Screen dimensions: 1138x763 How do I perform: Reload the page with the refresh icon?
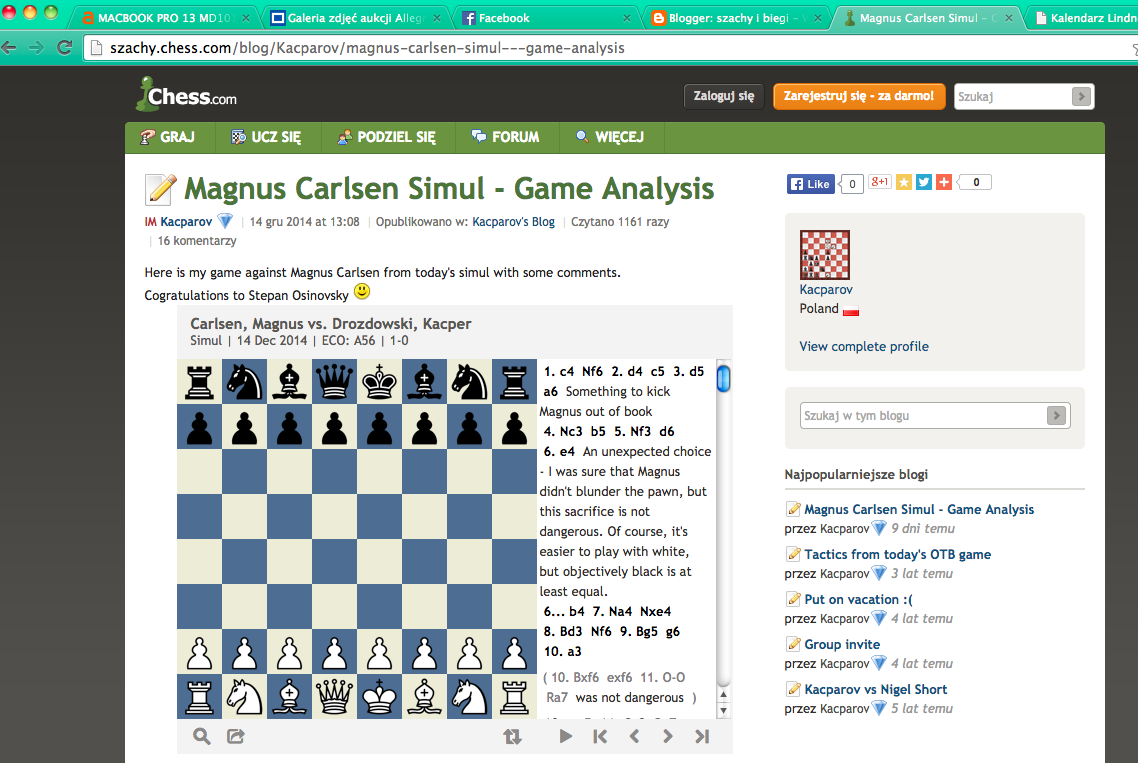click(x=65, y=48)
